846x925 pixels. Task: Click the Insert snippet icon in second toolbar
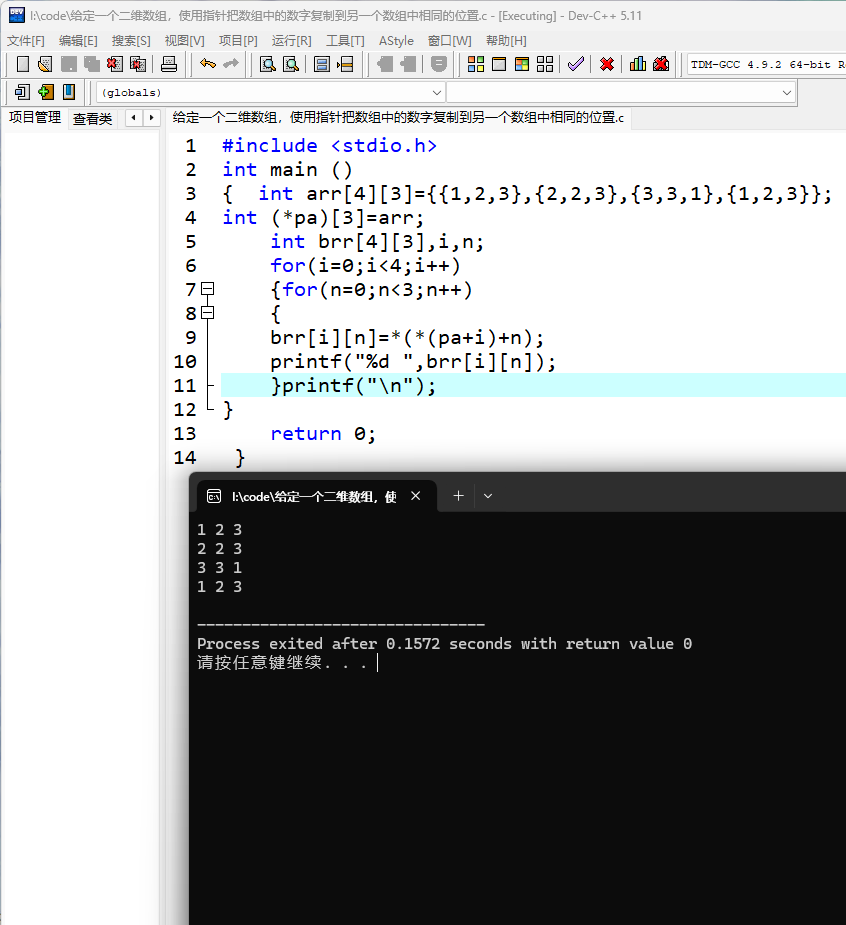pos(22,92)
